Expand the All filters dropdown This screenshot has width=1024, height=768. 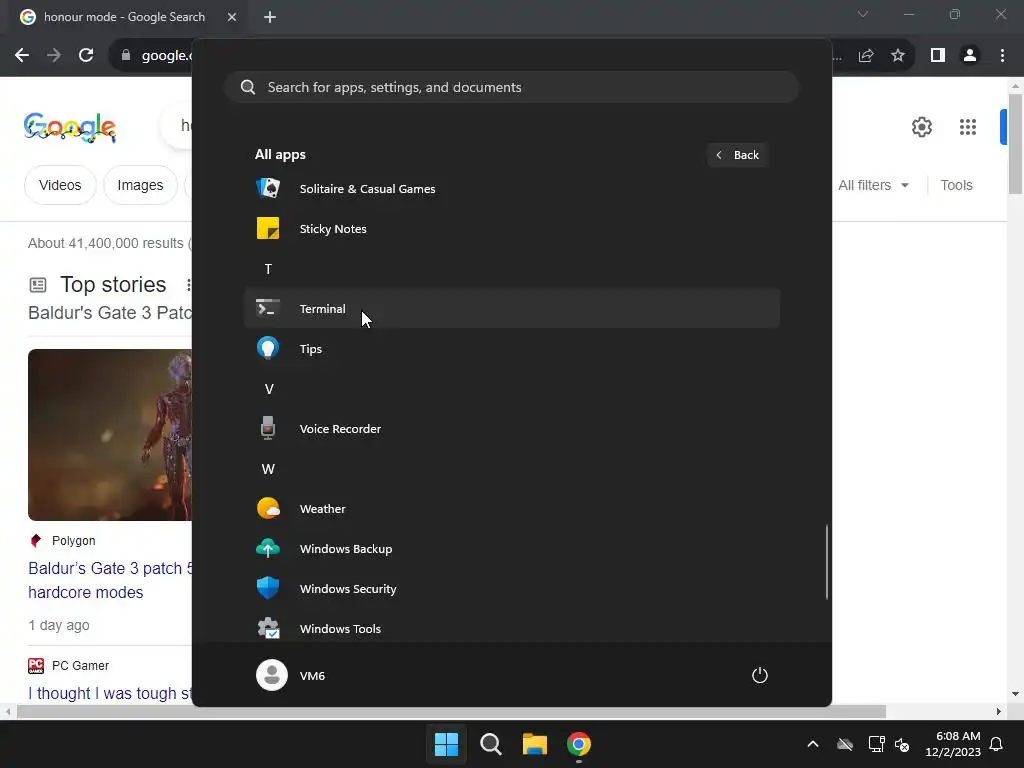tap(873, 185)
